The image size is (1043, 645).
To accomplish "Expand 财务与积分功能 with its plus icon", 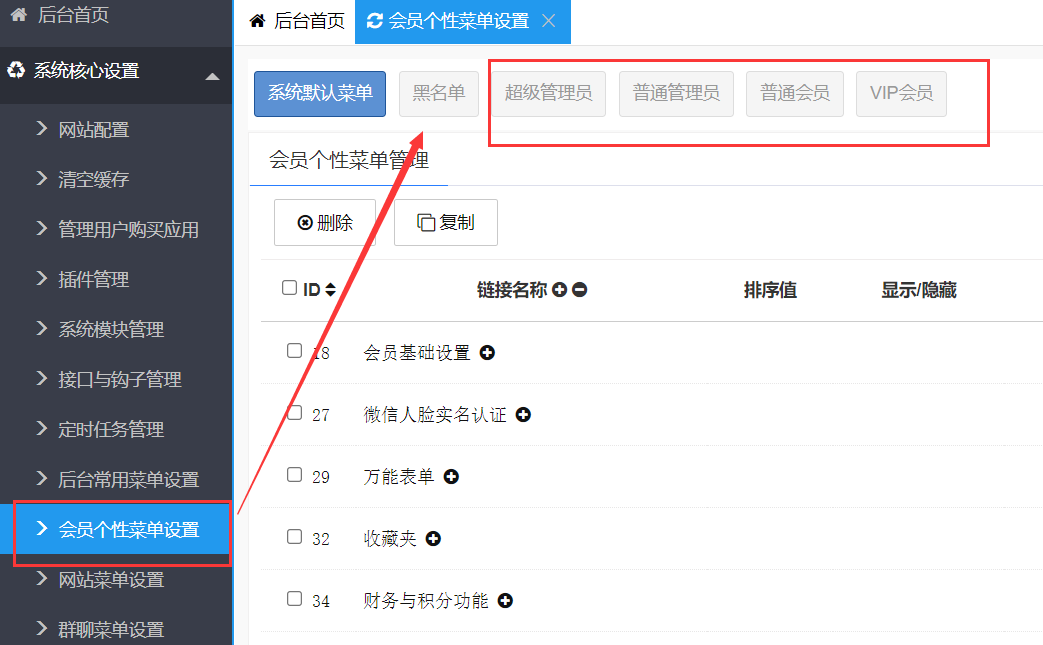I will tap(505, 601).
